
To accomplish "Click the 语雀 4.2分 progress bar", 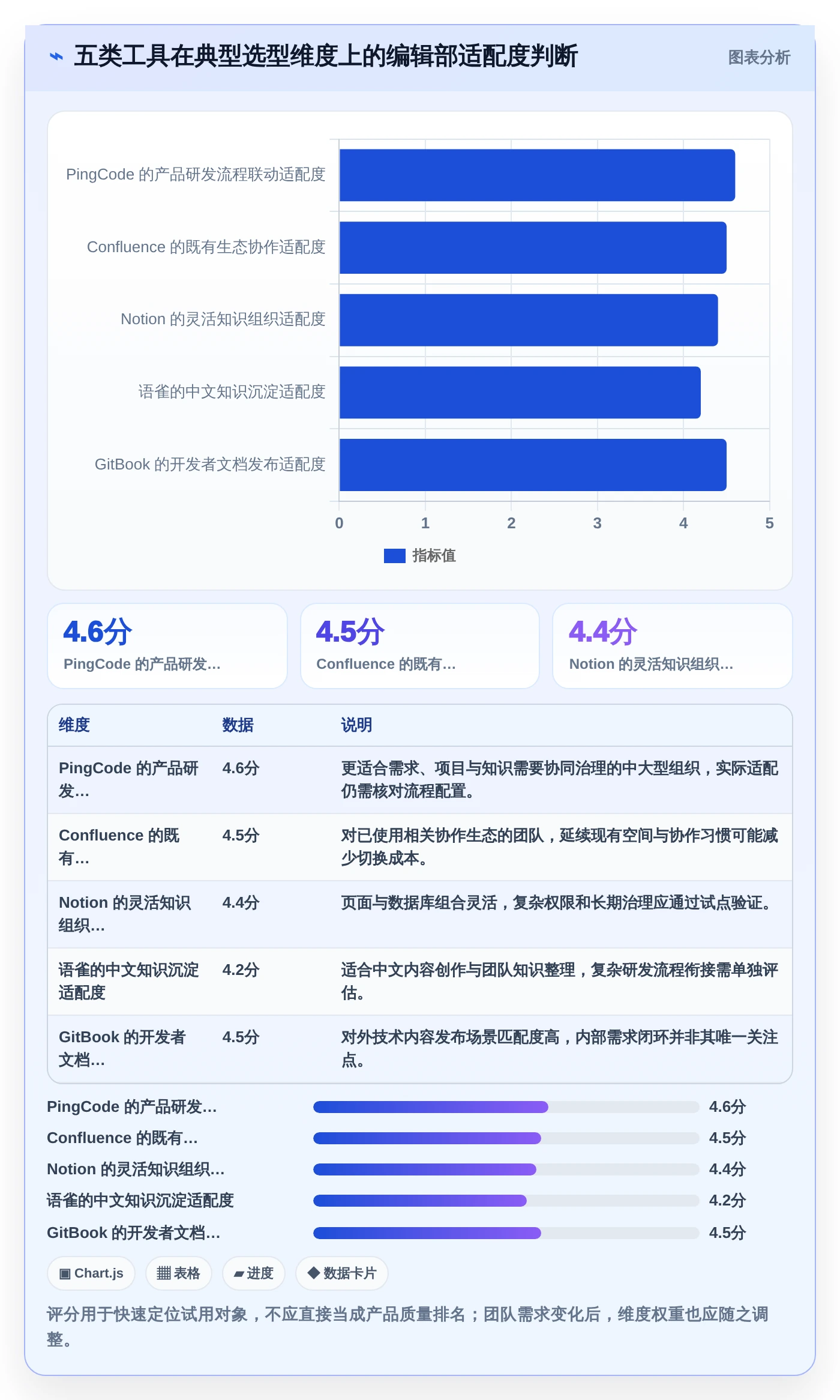I will tap(506, 1201).
